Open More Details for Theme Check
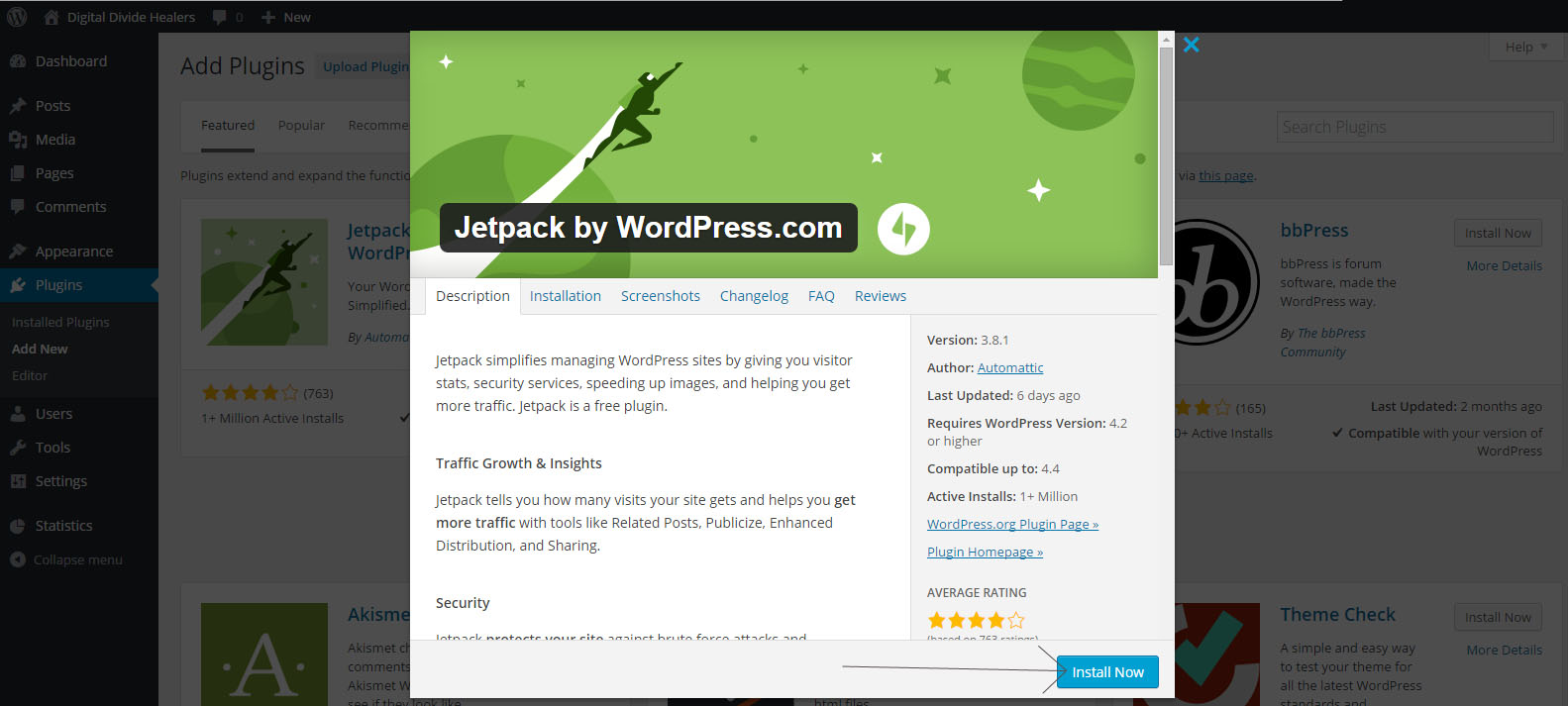1568x706 pixels. 1504,650
